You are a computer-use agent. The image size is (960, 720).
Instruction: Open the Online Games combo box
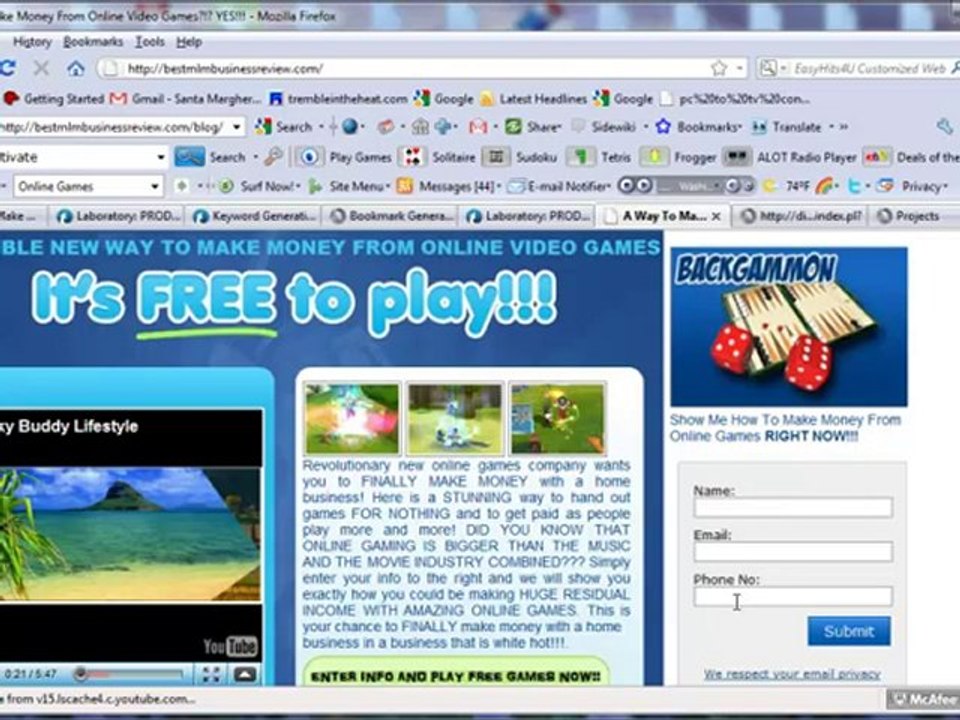[x=88, y=186]
